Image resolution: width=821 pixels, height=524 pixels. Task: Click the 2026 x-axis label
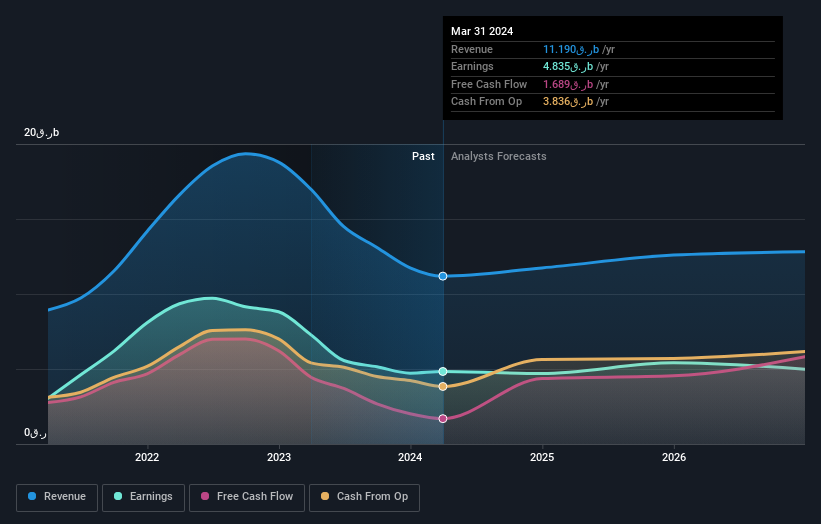point(674,457)
